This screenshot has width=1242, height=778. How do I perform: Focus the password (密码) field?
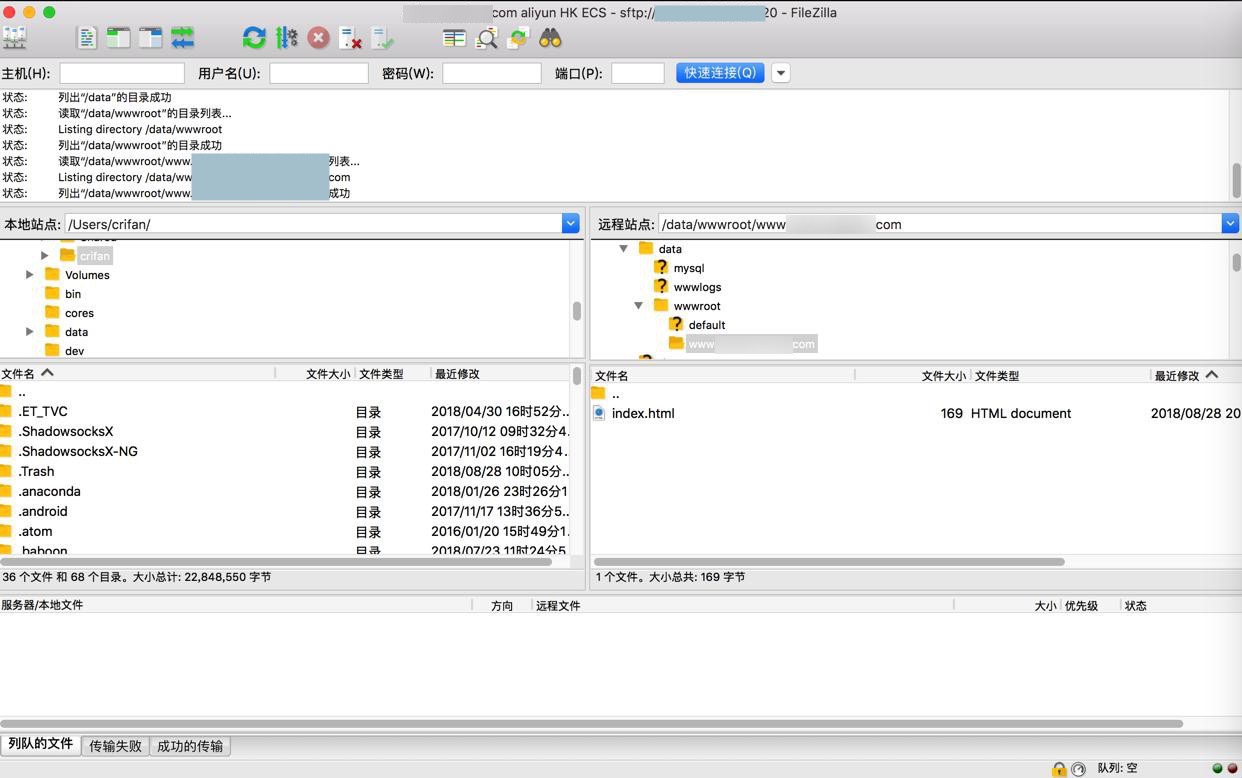tap(492, 73)
